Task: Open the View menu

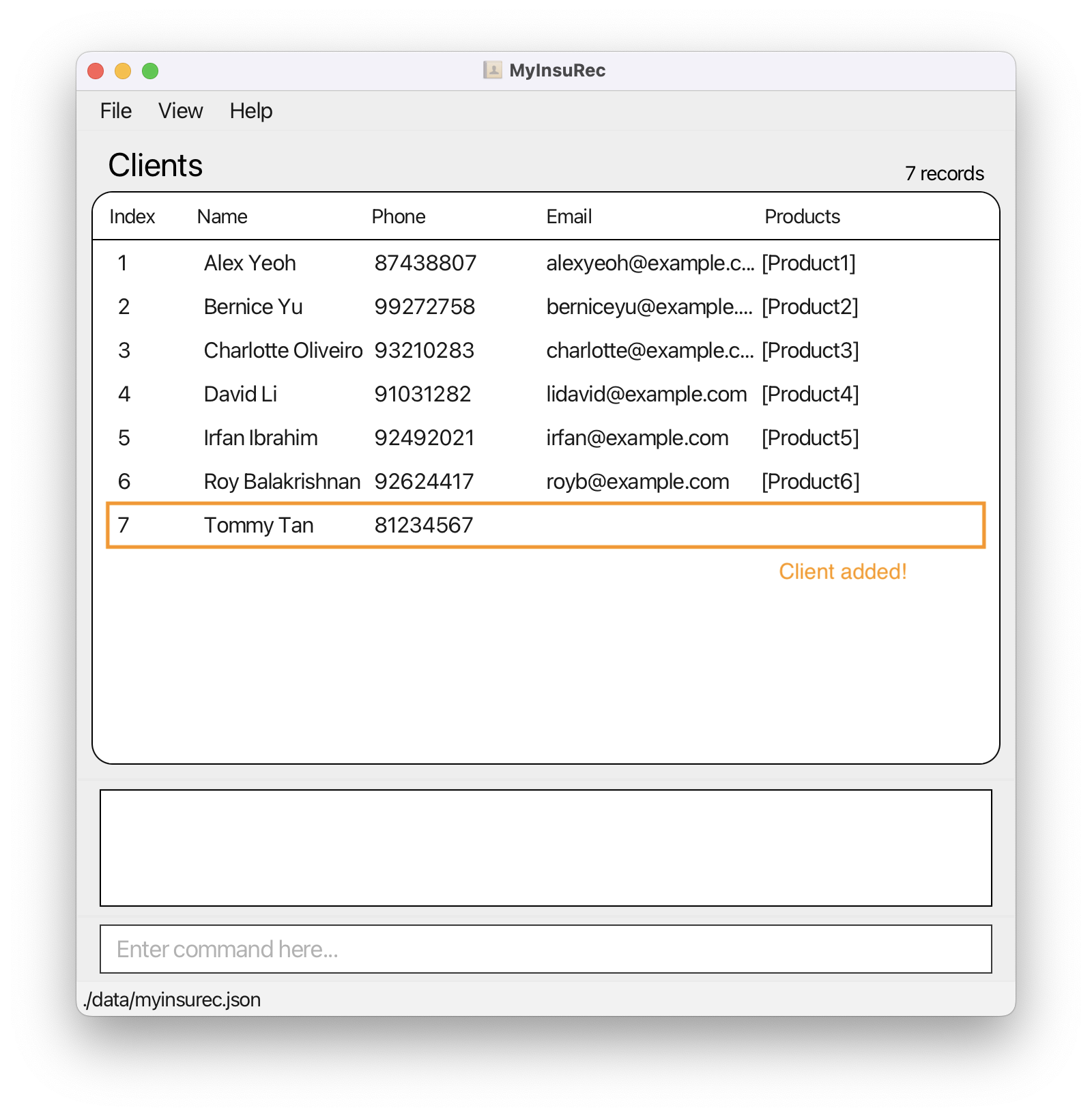Action: [x=180, y=111]
